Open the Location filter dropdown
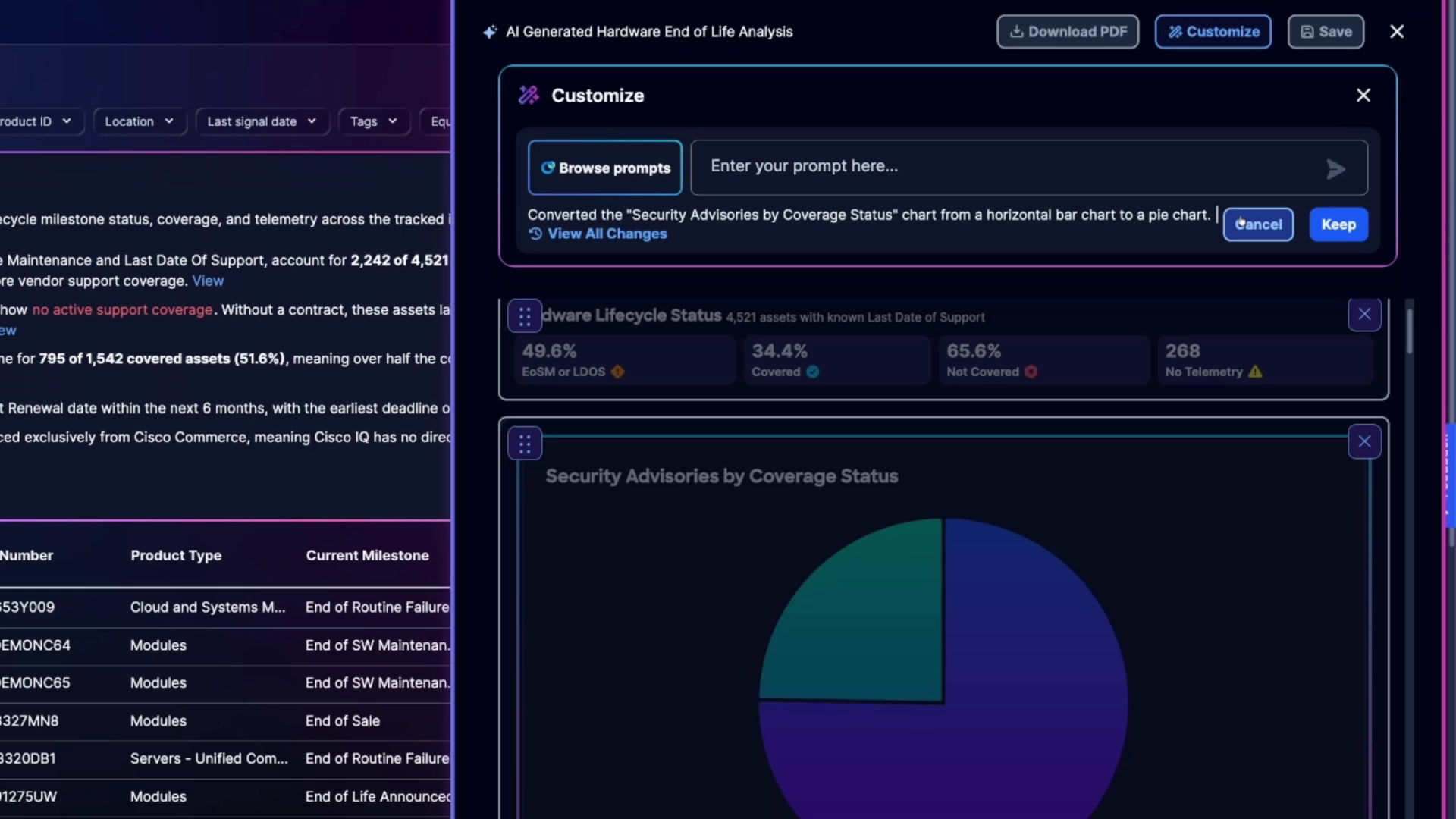The image size is (1456, 819). coord(140,121)
